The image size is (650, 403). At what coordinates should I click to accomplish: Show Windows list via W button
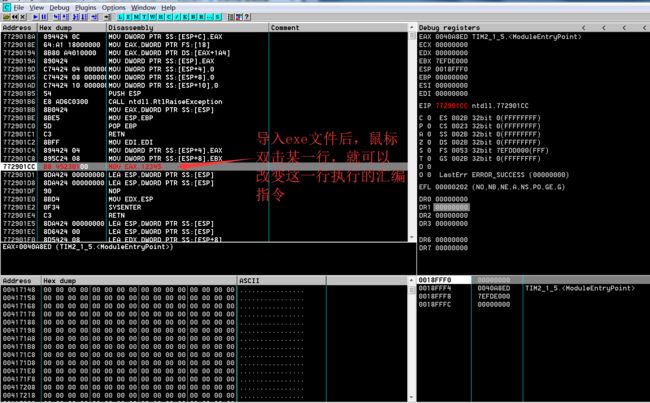153,17
